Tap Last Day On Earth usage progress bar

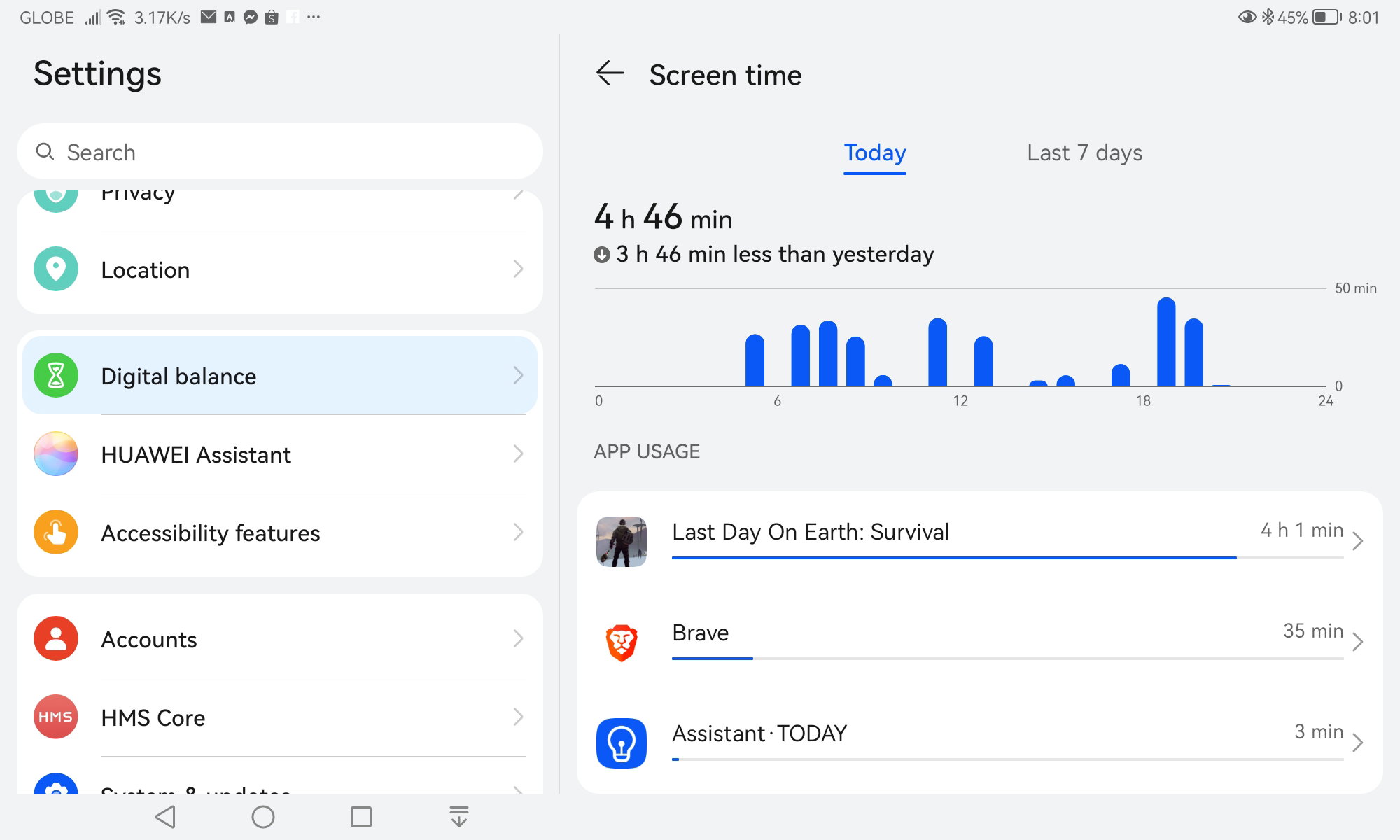(1008, 558)
